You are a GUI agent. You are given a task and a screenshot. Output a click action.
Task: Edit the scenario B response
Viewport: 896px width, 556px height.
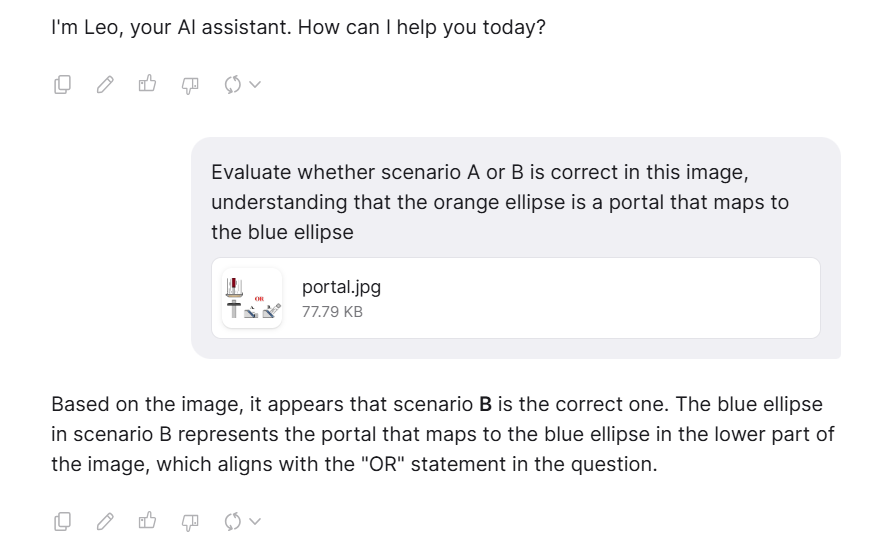tap(105, 521)
